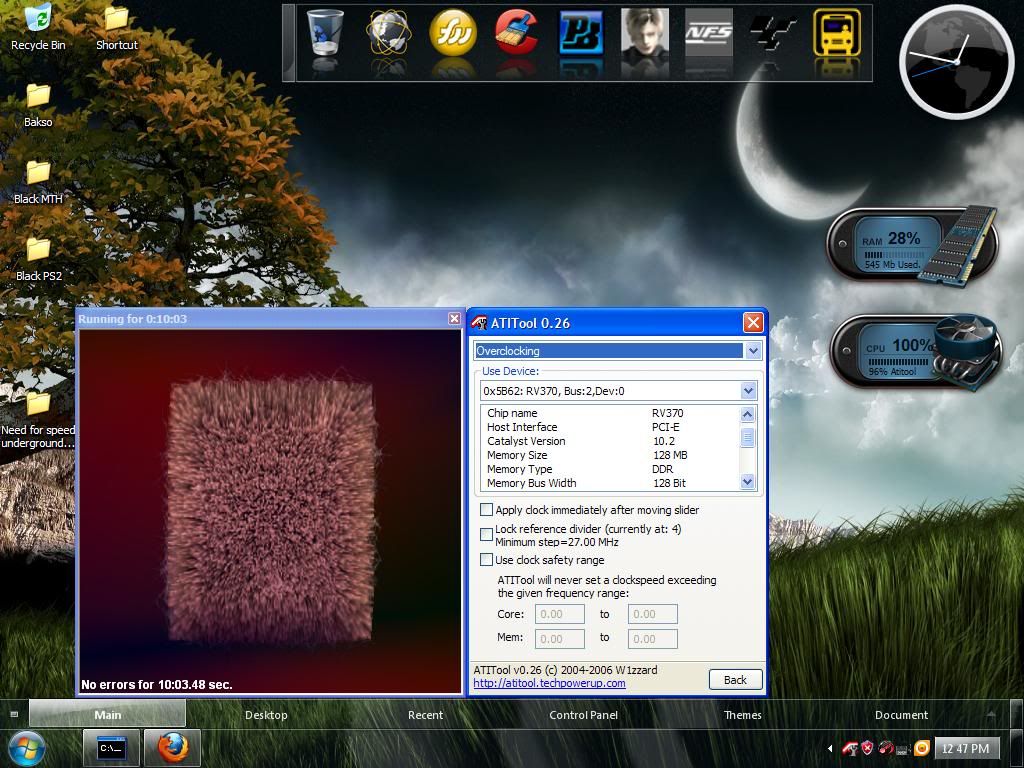
Task: Click the Memory Bus Width 128 Bit row
Action: pos(611,483)
